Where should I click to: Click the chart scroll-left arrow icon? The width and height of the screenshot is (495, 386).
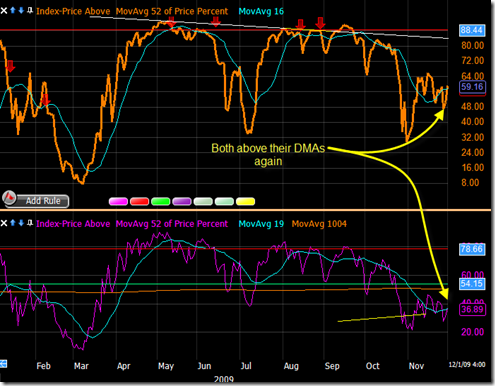(x=3, y=364)
